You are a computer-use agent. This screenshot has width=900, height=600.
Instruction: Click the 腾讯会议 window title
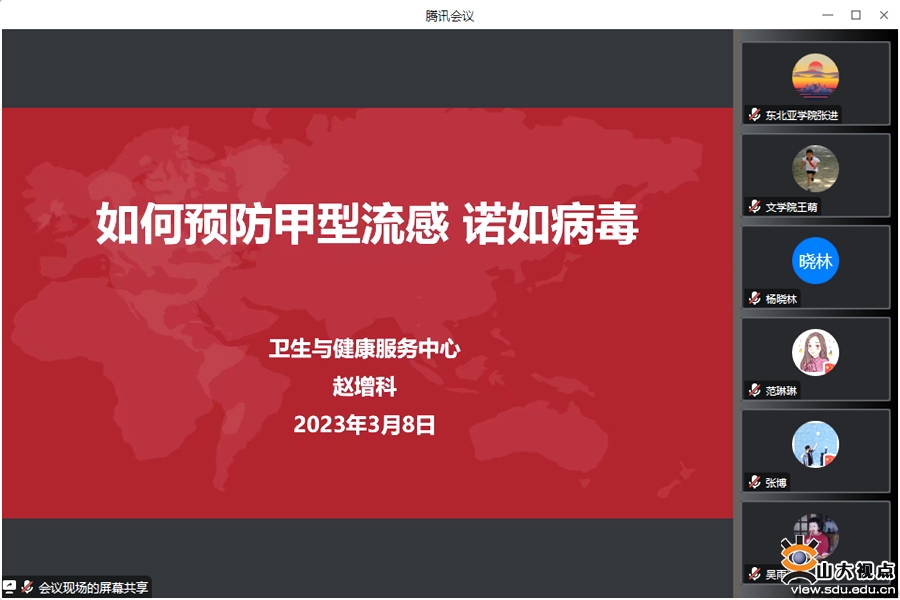[x=449, y=15]
